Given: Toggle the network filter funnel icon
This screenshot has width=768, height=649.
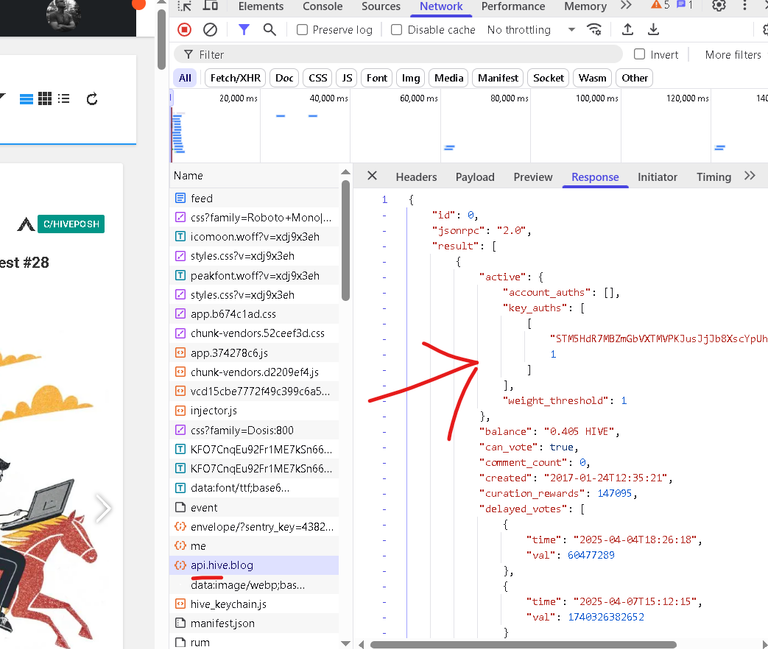Looking at the screenshot, I should pos(243,30).
